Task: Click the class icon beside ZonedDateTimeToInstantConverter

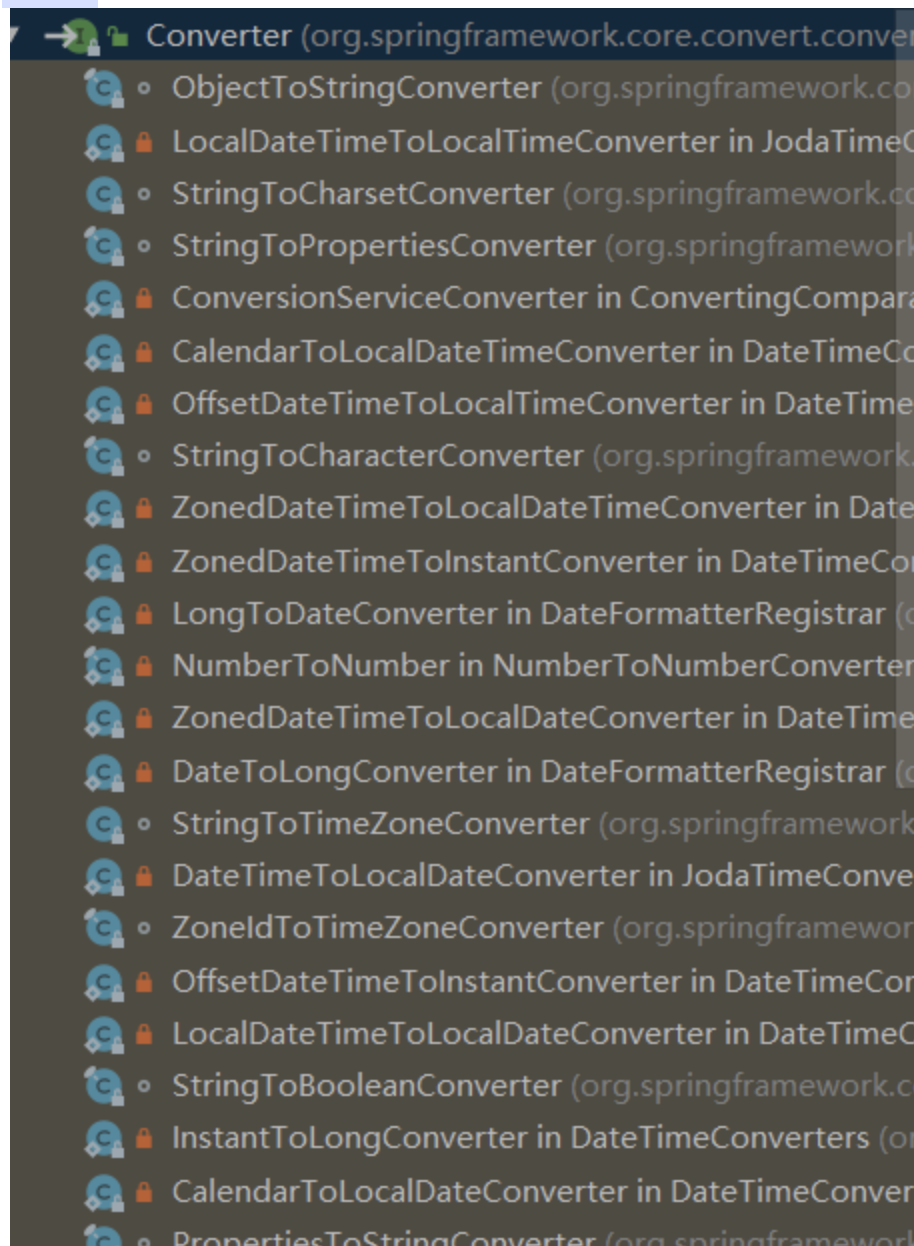Action: coord(104,562)
